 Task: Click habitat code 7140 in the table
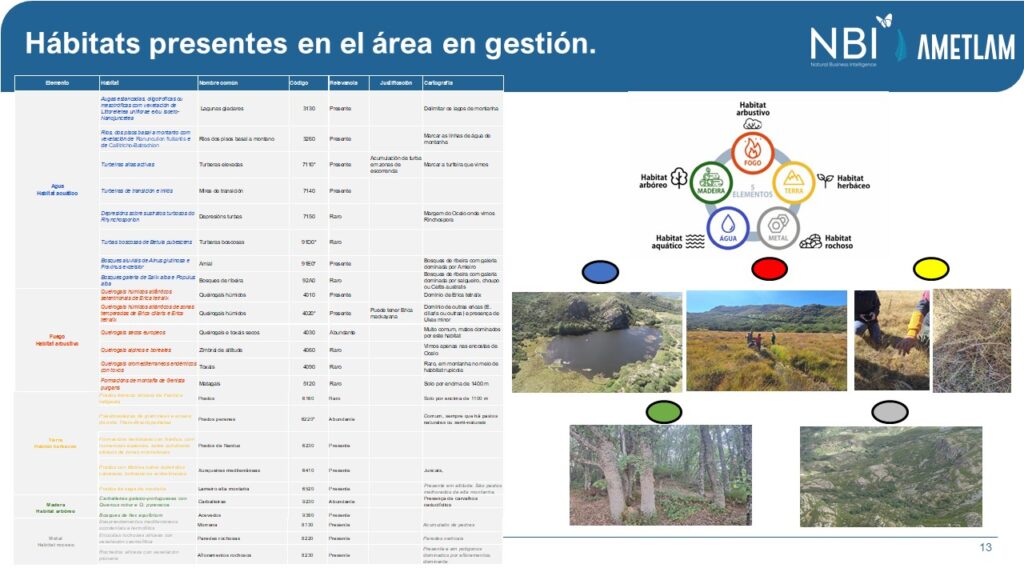(309, 191)
